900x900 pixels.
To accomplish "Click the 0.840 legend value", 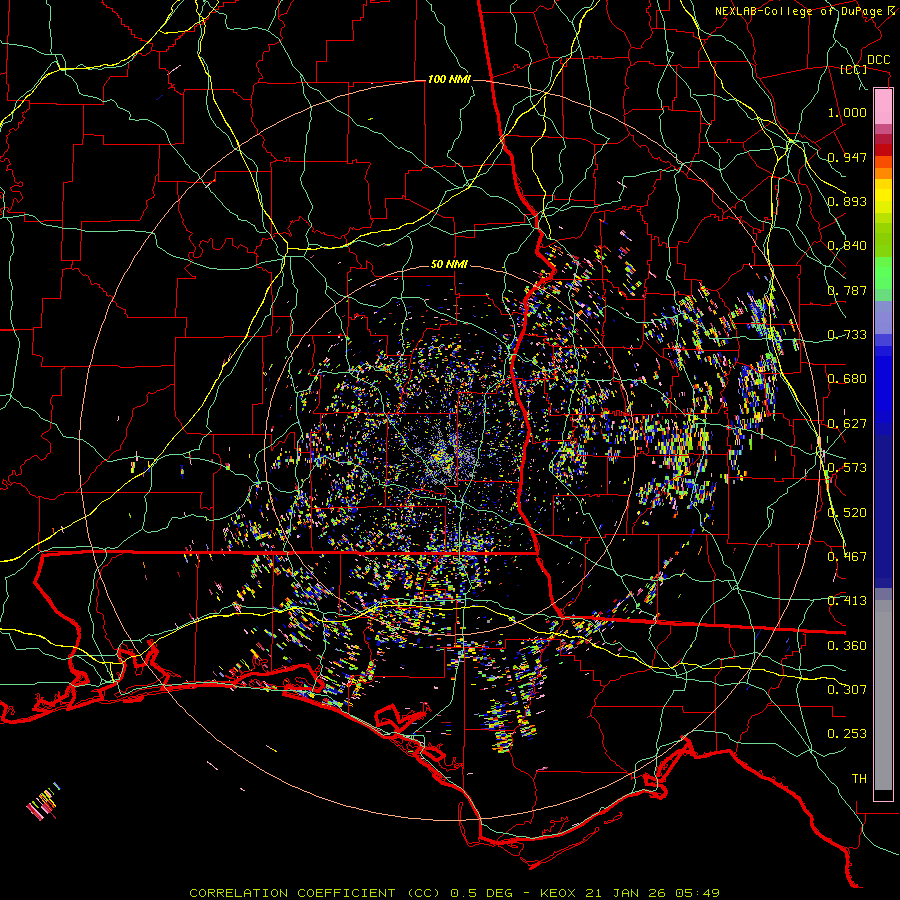I will point(847,246).
